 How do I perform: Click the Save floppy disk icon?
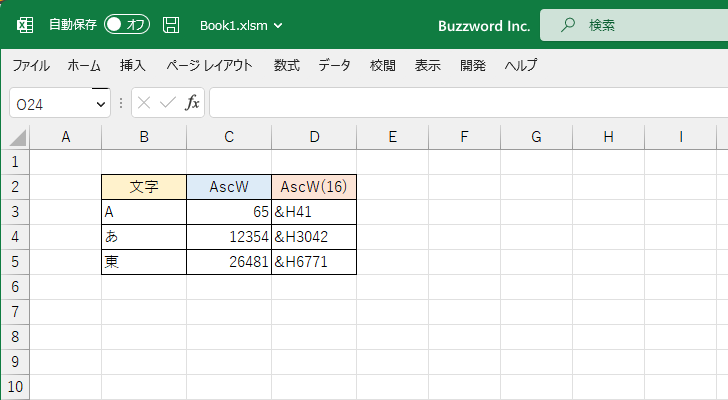click(x=171, y=25)
